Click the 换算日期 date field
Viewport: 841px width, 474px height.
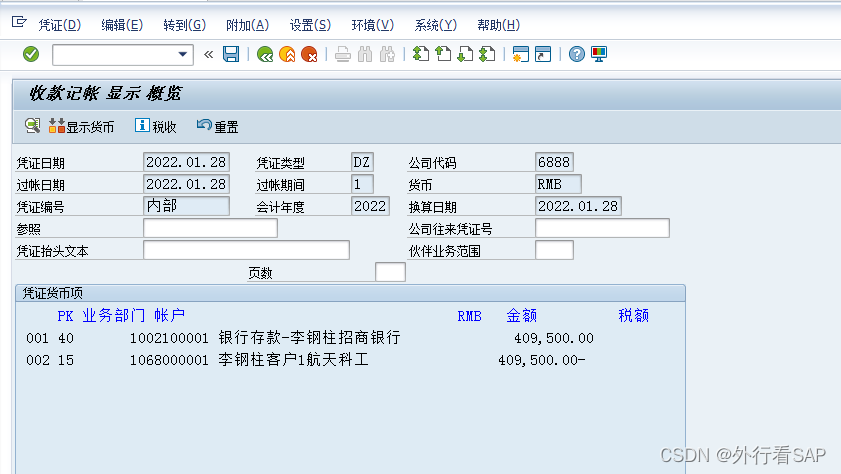click(x=578, y=206)
